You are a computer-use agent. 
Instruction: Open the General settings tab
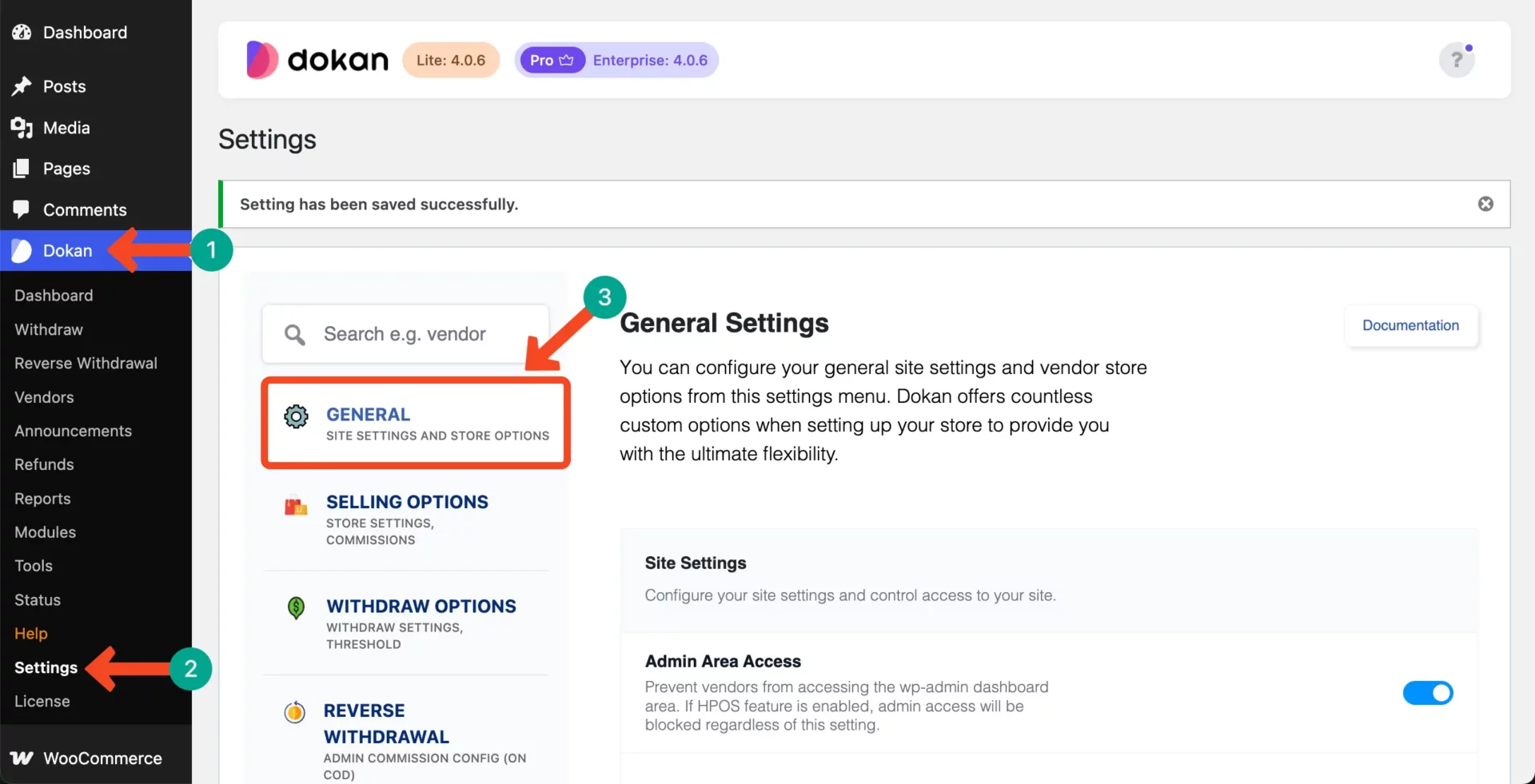point(416,423)
